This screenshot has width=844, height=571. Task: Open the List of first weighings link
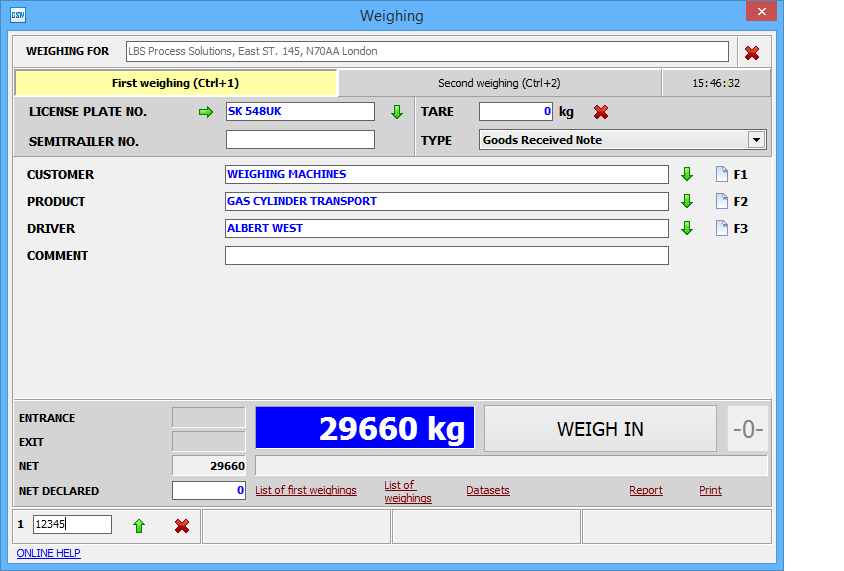[x=306, y=490]
